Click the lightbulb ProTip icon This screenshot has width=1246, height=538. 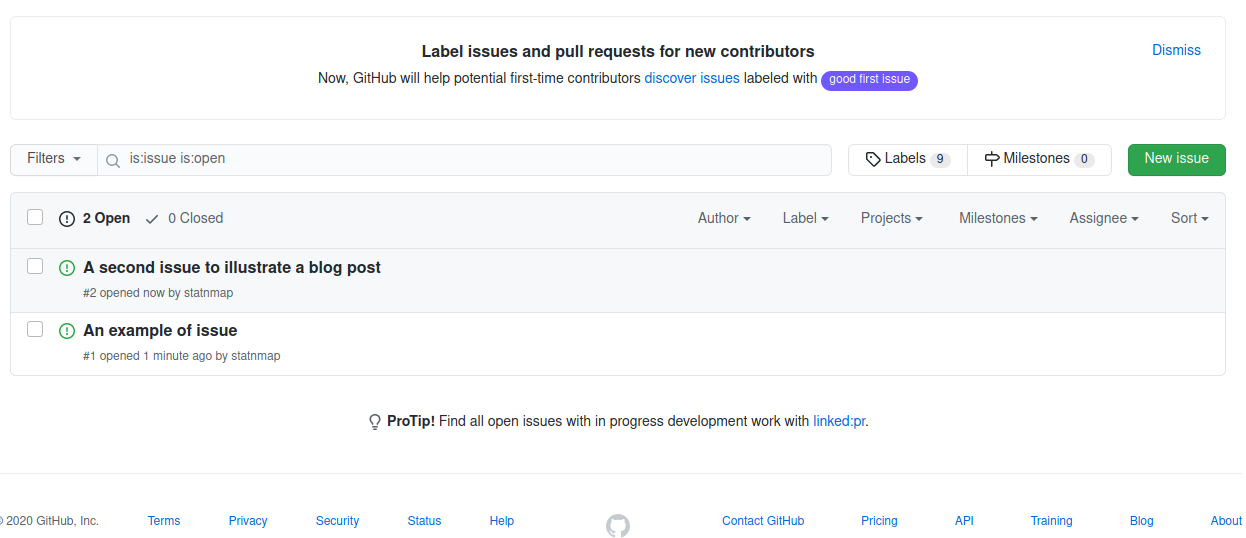[375, 422]
